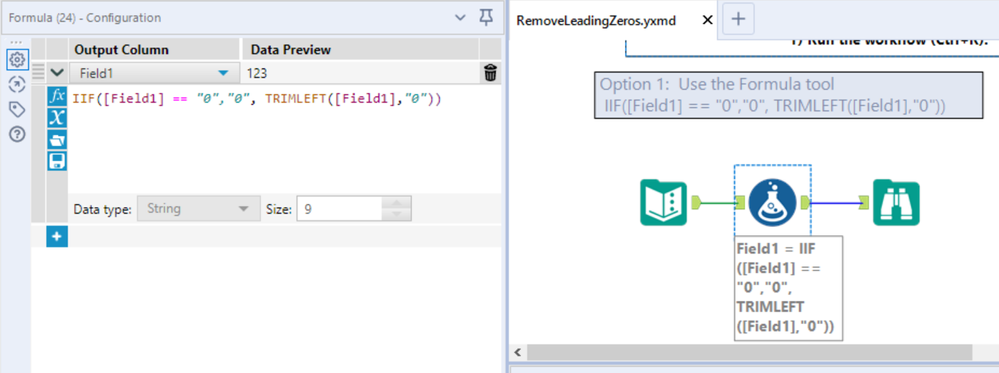The image size is (999, 373).
Task: Click the canvas horizontal scrollbar thumb
Action: click(x=750, y=352)
